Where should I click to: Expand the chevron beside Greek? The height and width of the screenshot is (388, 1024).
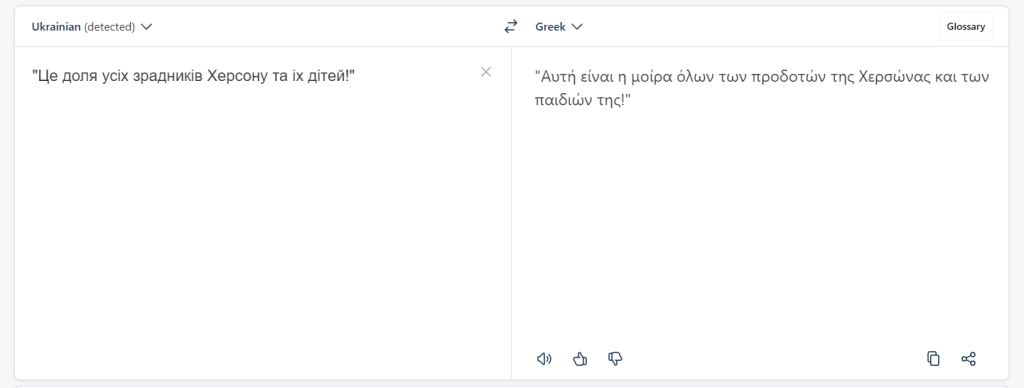coord(577,27)
